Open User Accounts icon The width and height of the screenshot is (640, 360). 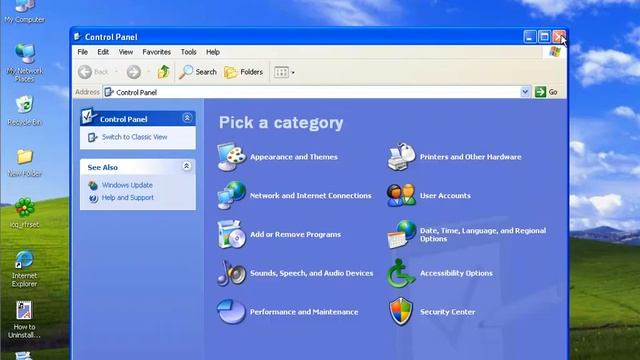point(401,196)
